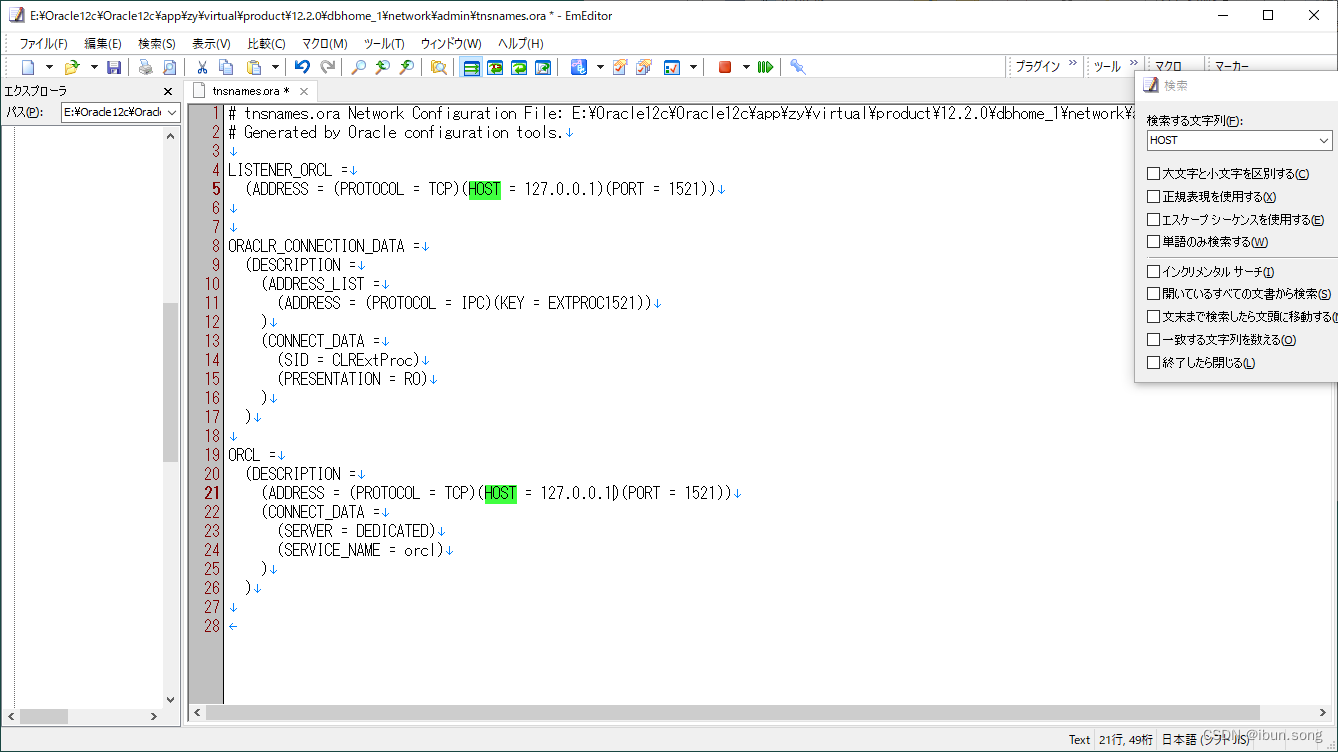The image size is (1338, 752).
Task: Click the Find in Files icon
Action: pos(438,67)
